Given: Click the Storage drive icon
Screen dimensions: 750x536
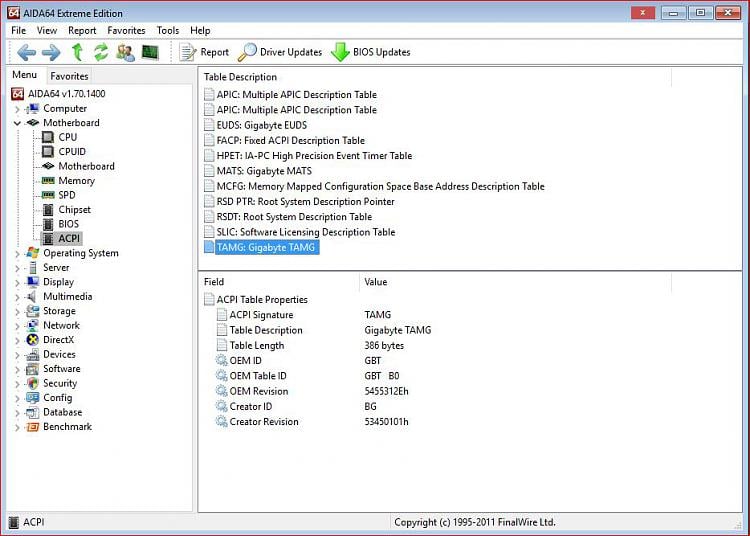Looking at the screenshot, I should (x=33, y=311).
